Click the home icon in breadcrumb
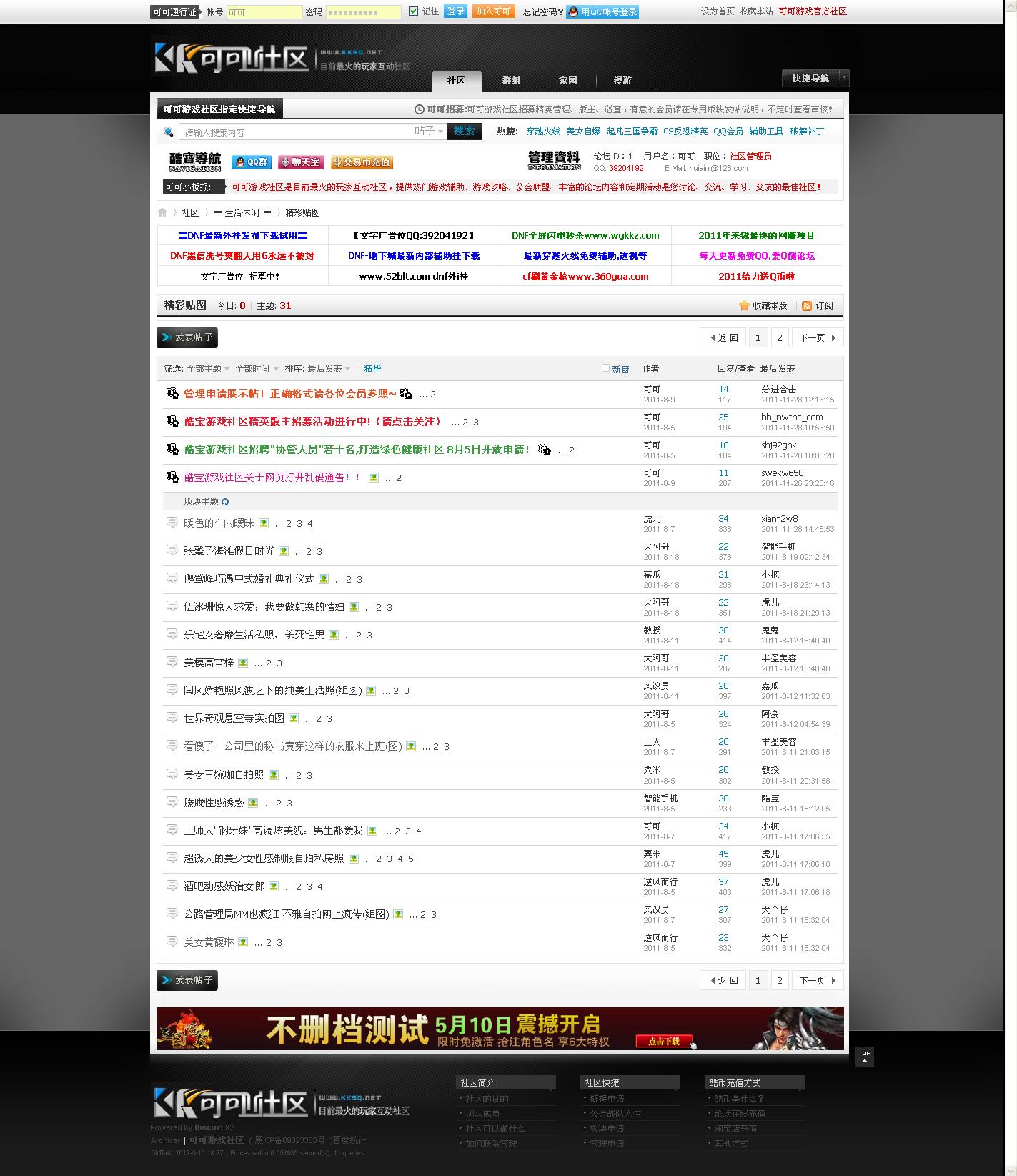The image size is (1017, 1176). tap(162, 212)
